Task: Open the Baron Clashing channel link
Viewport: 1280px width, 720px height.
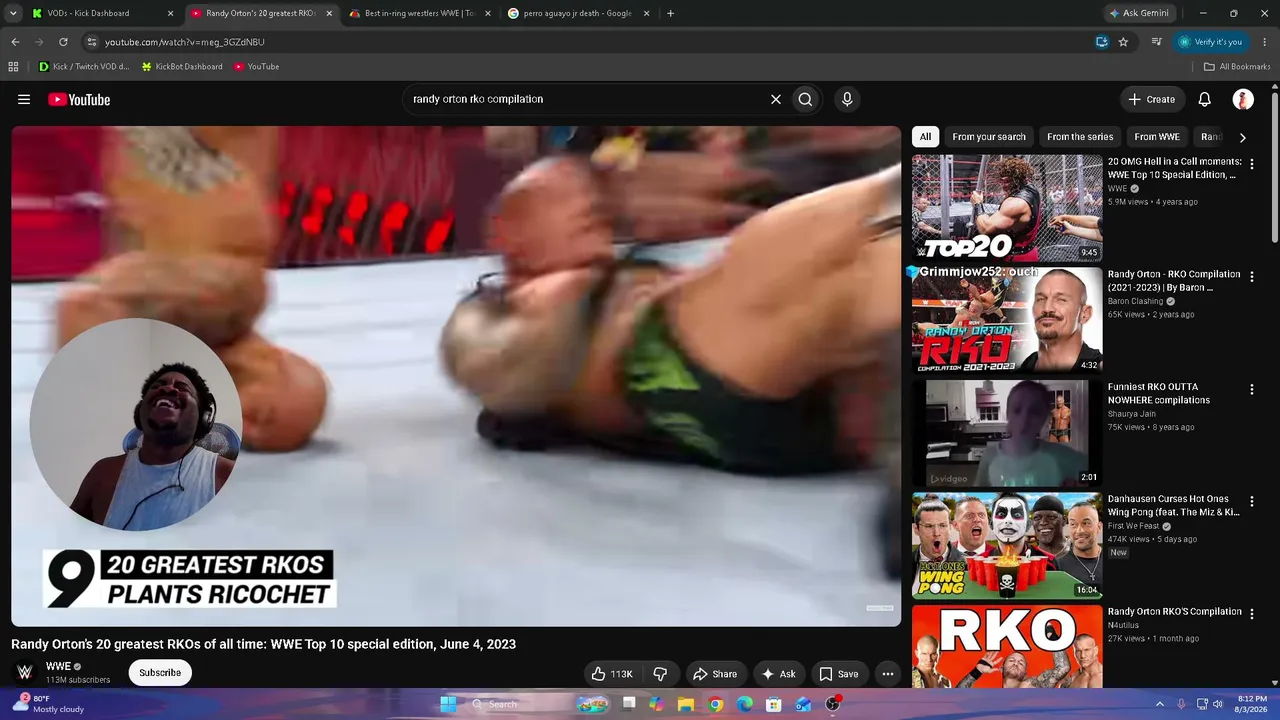Action: tap(1135, 301)
